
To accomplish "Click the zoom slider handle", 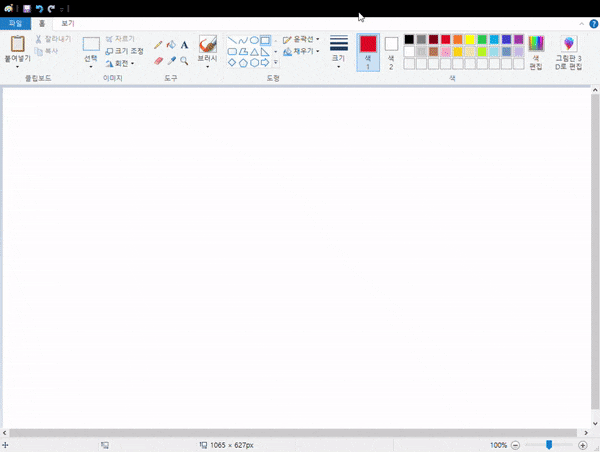I will coord(549,444).
